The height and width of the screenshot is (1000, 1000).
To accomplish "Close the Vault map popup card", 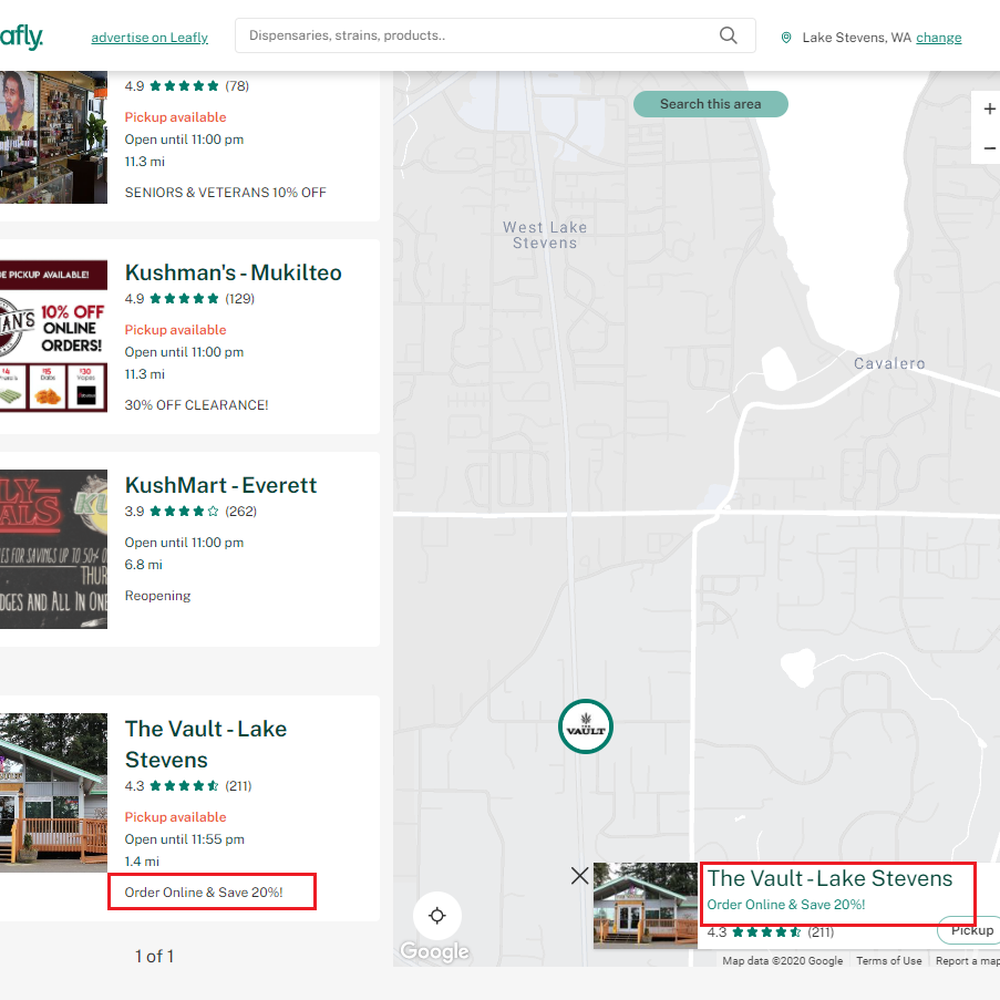I will click(580, 876).
